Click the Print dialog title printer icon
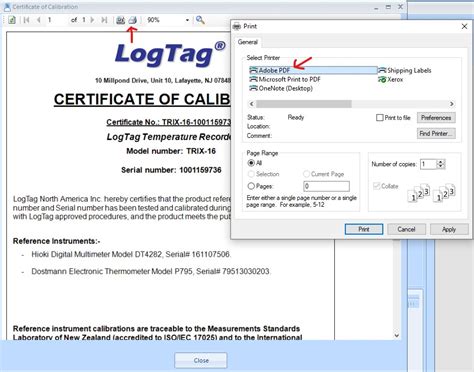474x372 pixels. pos(237,26)
